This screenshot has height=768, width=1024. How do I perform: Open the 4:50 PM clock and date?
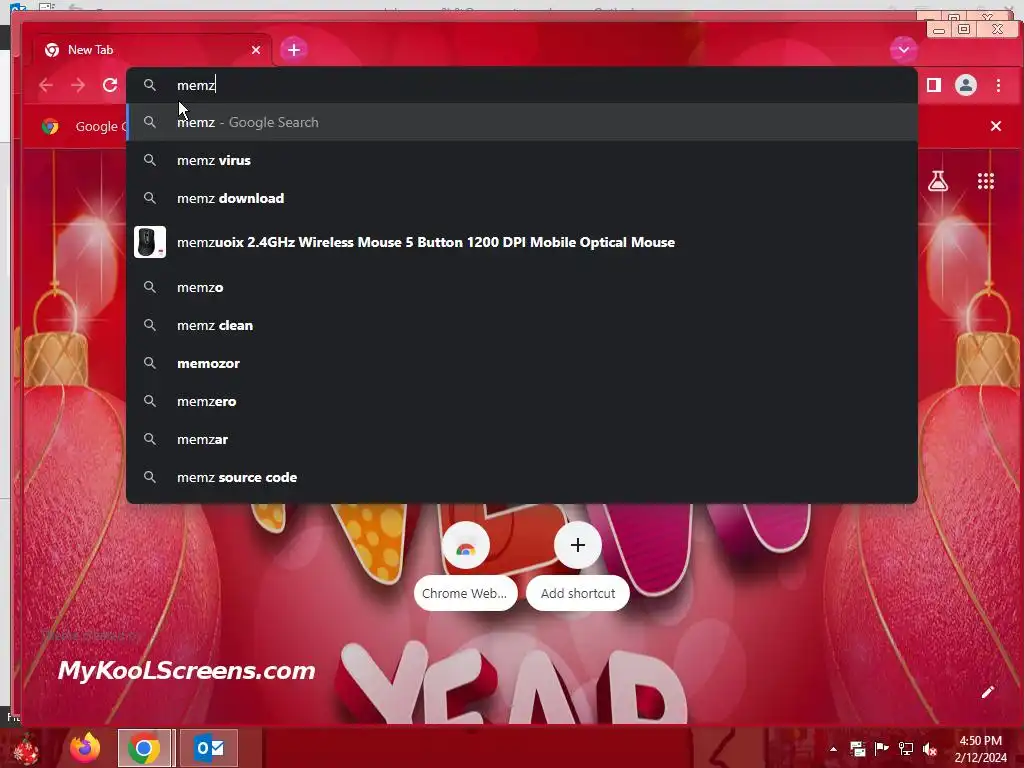(x=980, y=749)
